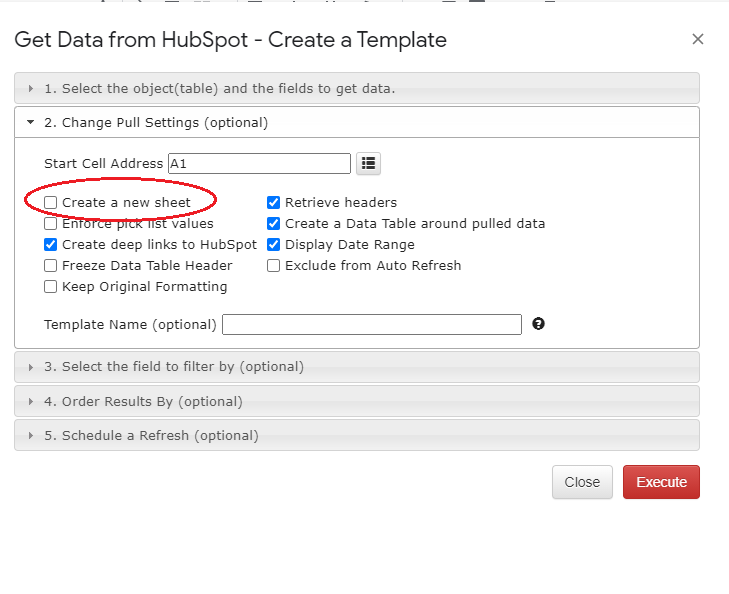Uncheck Create deep links to HubSpot
729x594 pixels.
(x=50, y=244)
